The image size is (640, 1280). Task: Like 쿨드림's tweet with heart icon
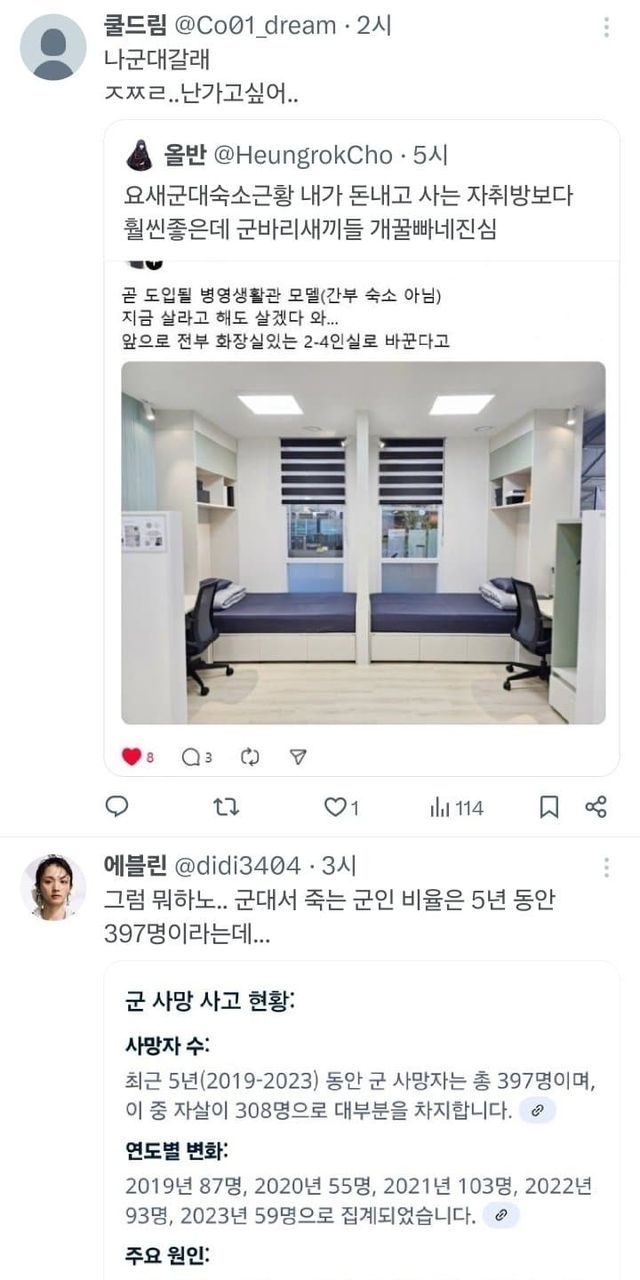pyautogui.click(x=341, y=807)
